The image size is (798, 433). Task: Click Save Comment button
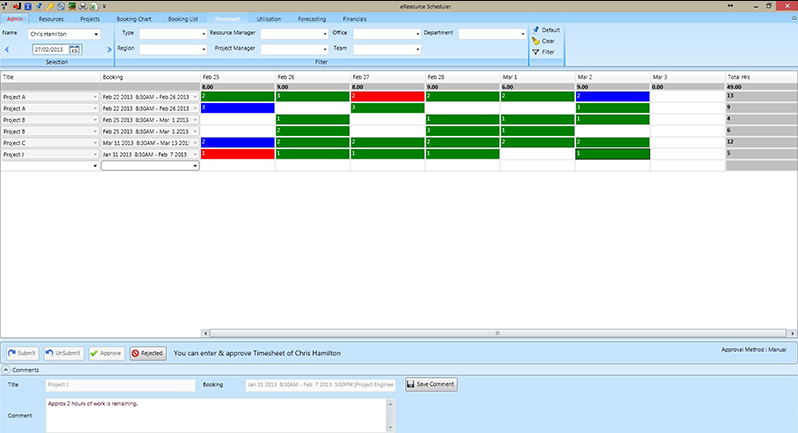pos(431,384)
